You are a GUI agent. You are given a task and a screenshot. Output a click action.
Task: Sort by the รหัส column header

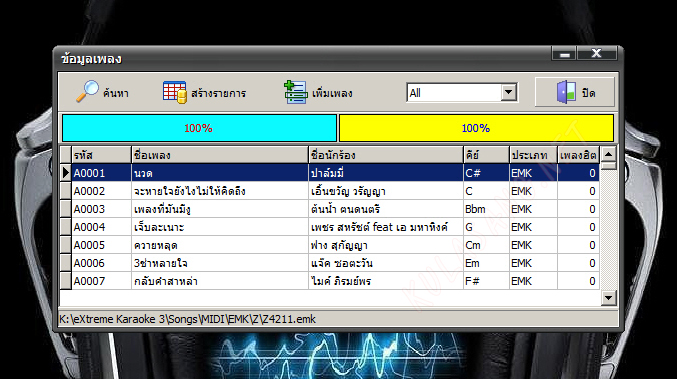(101, 155)
